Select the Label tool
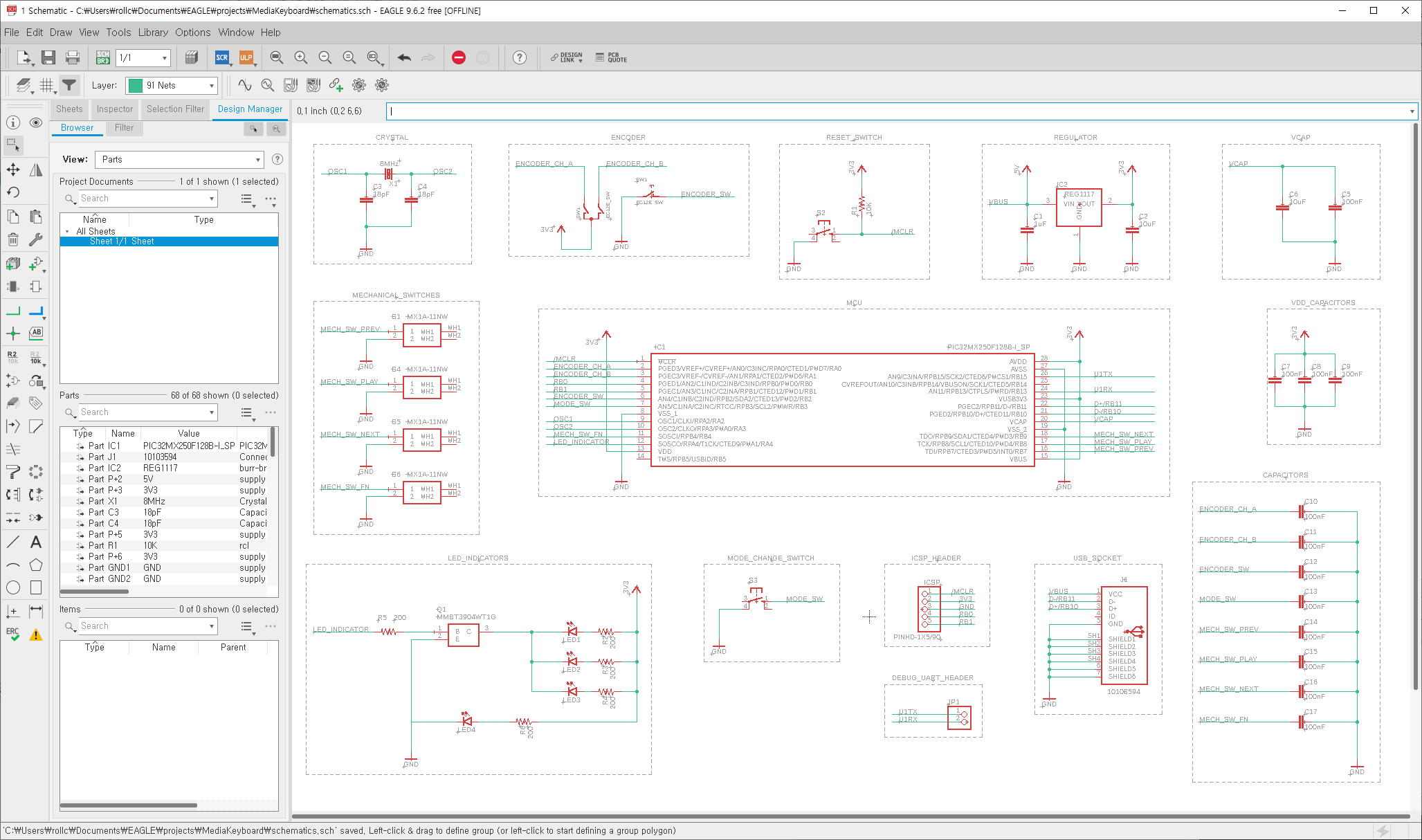Viewport: 1422px width, 840px height. coord(36,333)
